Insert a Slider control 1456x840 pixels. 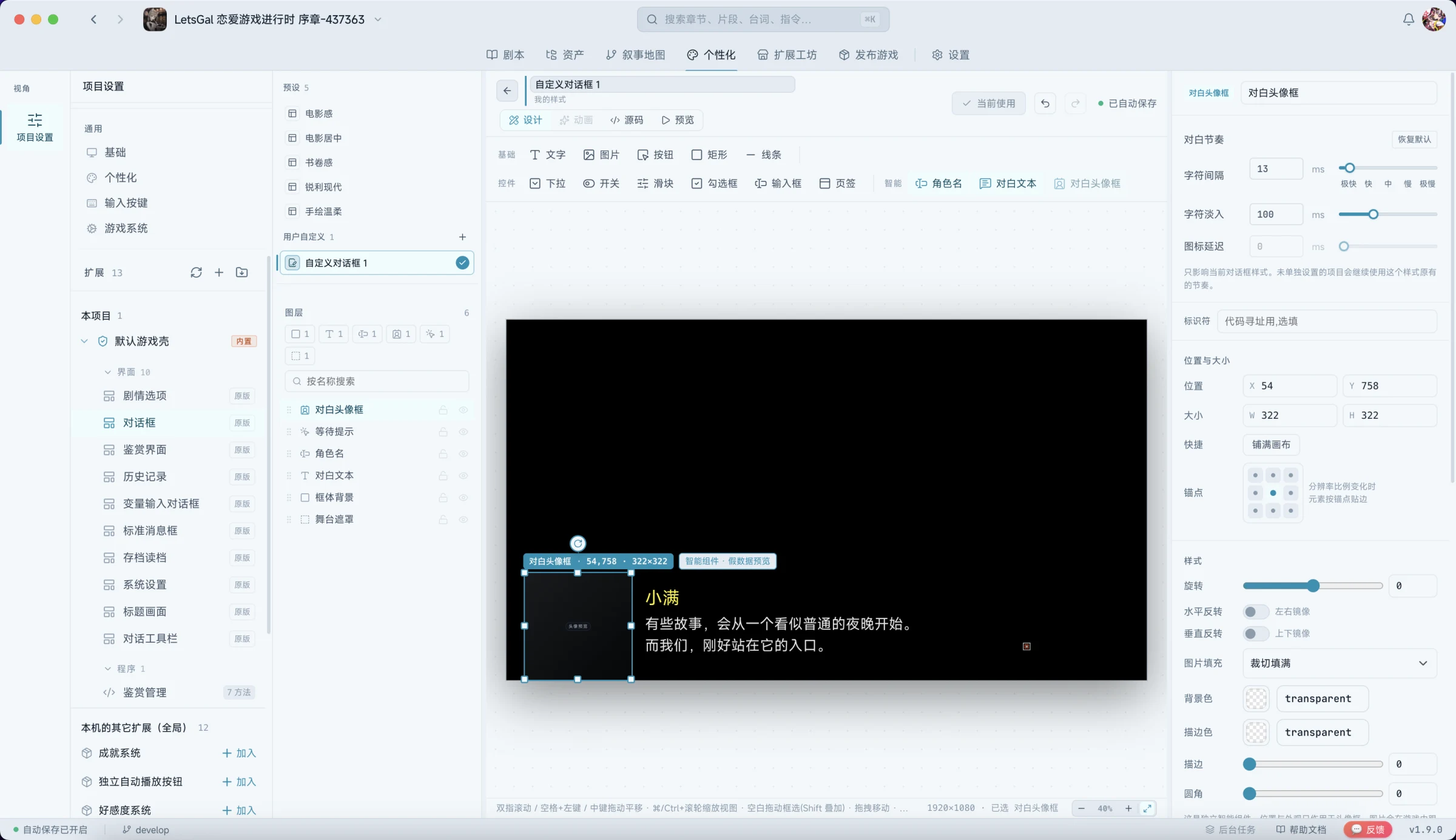[x=655, y=183]
